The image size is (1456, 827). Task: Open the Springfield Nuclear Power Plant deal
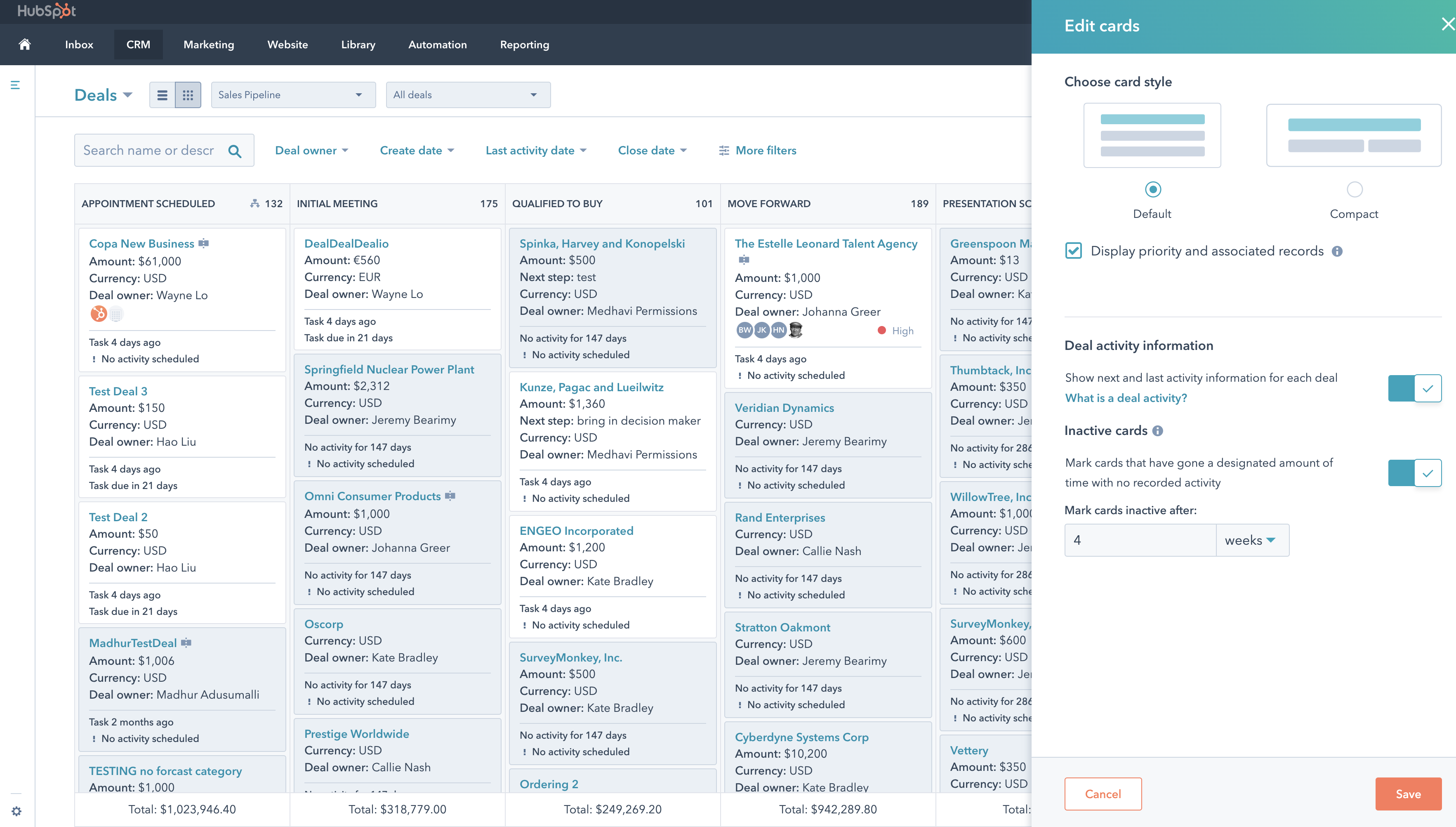point(389,369)
